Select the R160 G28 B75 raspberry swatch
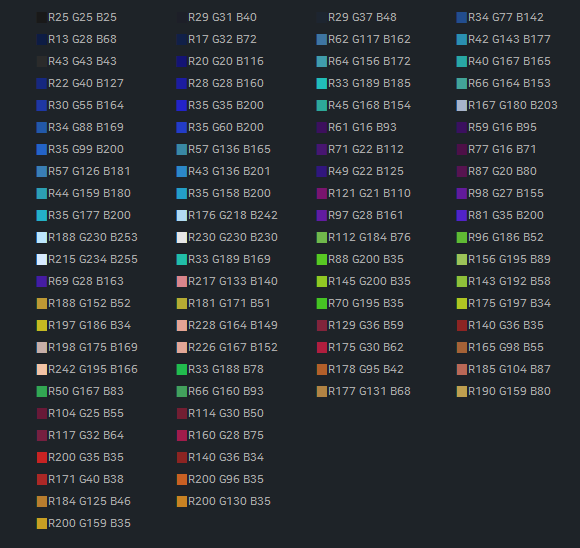580x548 pixels. pyautogui.click(x=182, y=436)
